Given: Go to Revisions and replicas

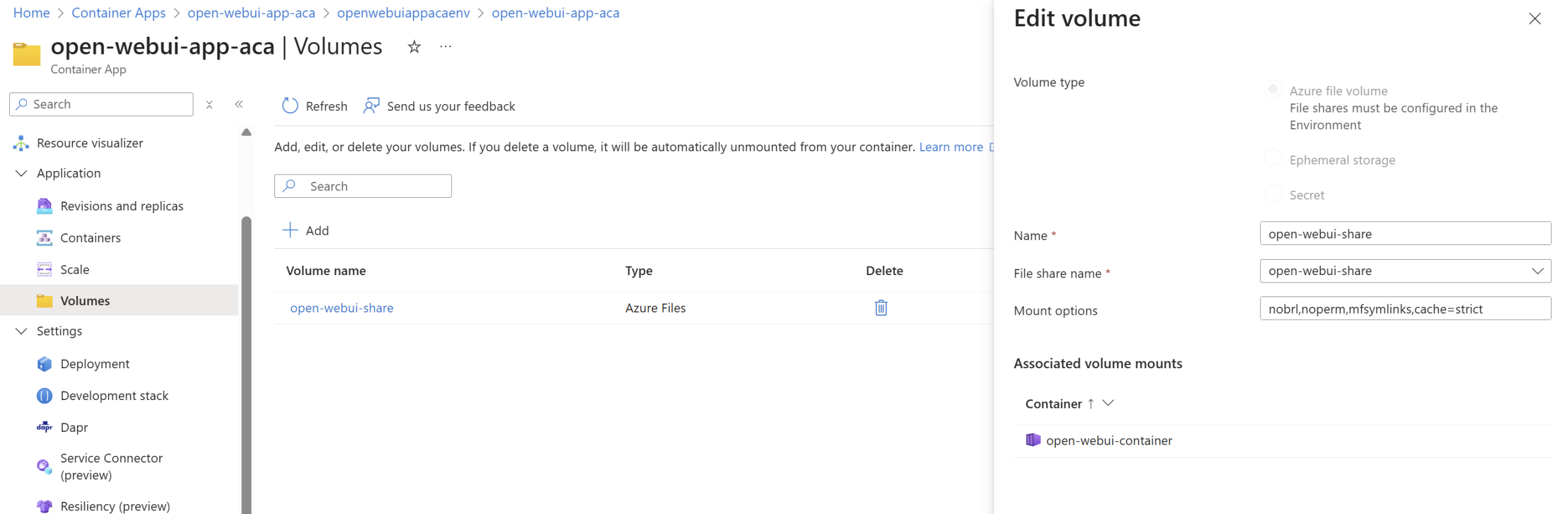Looking at the screenshot, I should click(121, 206).
